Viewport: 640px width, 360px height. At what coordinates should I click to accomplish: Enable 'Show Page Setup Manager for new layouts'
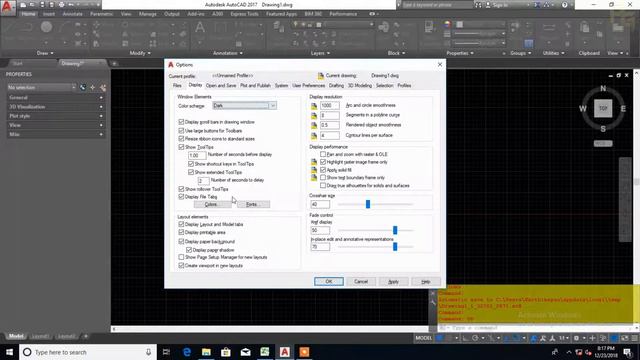(x=181, y=257)
